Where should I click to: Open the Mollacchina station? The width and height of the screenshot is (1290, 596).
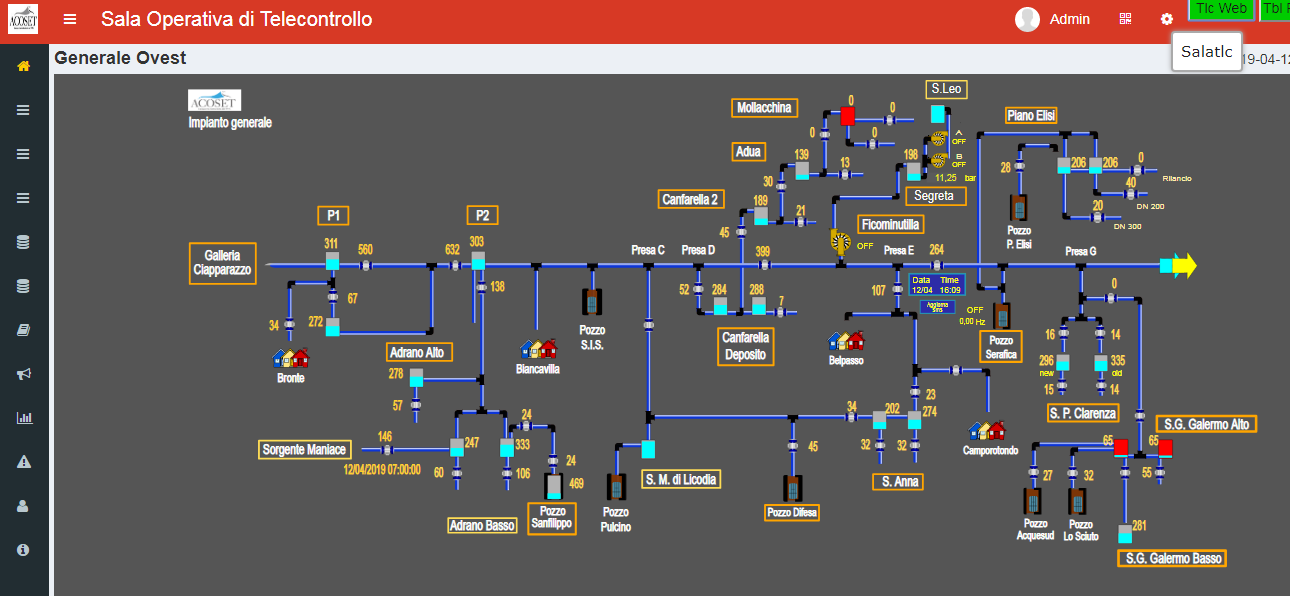pos(764,108)
